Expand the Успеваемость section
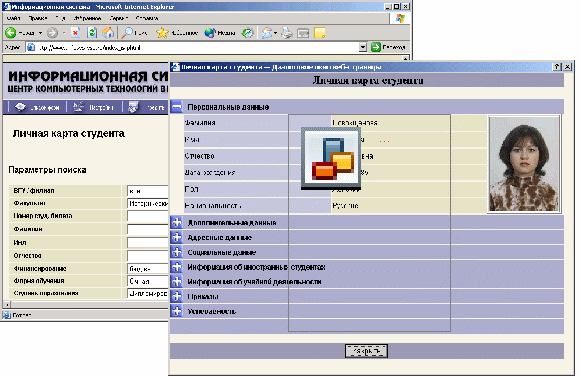The height and width of the screenshot is (377, 581). point(177,311)
